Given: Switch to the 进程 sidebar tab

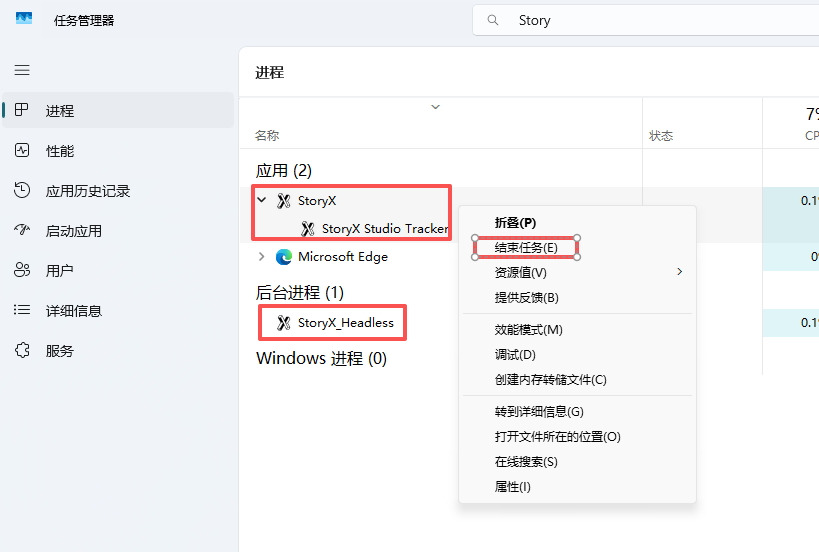Looking at the screenshot, I should [x=118, y=110].
